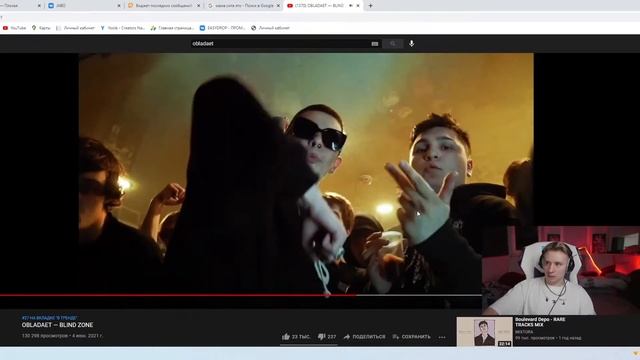Open the Карты maps bookmark
The height and width of the screenshot is (360, 640).
pos(41,28)
